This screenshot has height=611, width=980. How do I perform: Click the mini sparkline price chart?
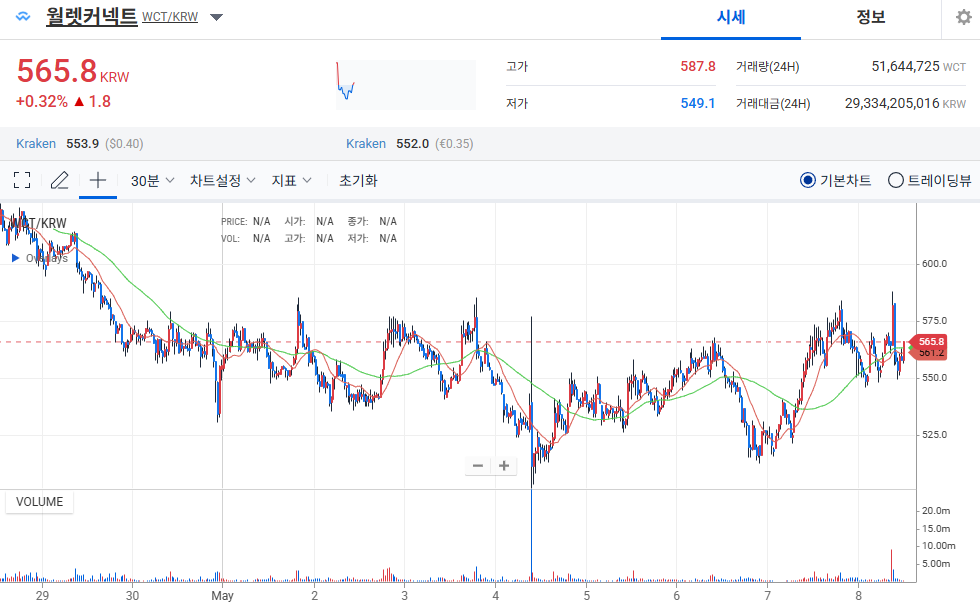tap(406, 85)
